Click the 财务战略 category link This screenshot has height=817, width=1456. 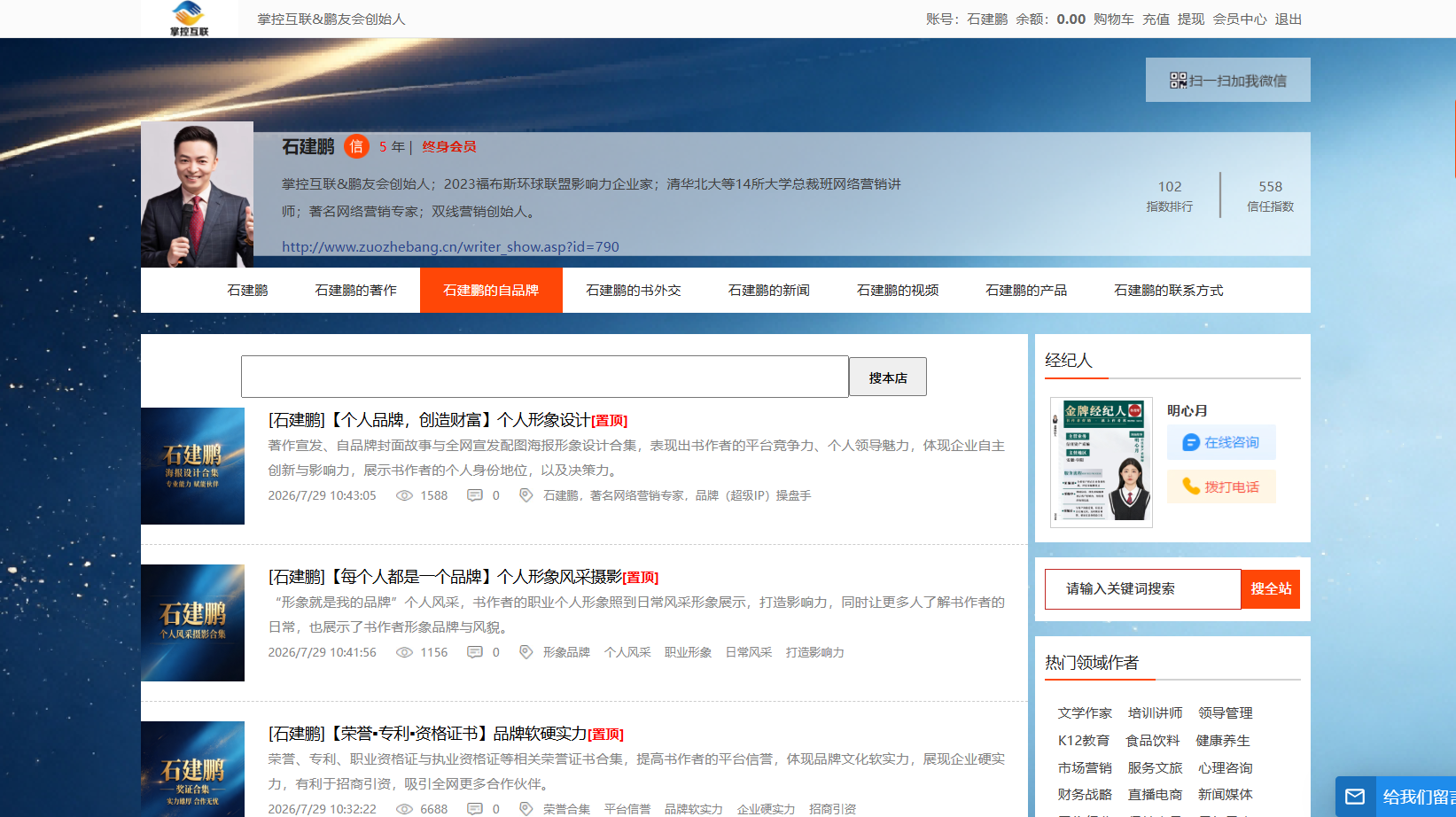pyautogui.click(x=1085, y=795)
